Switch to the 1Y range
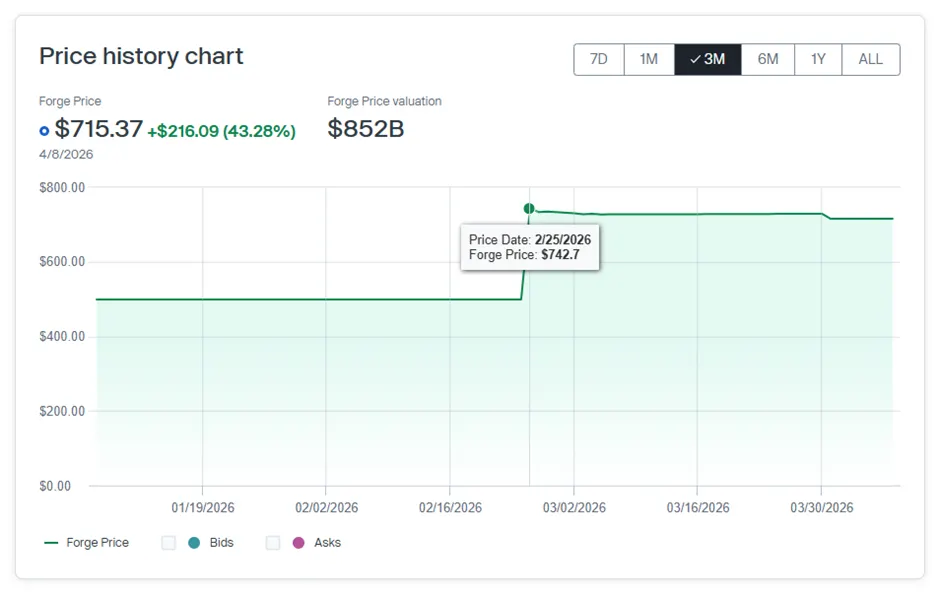 [818, 59]
